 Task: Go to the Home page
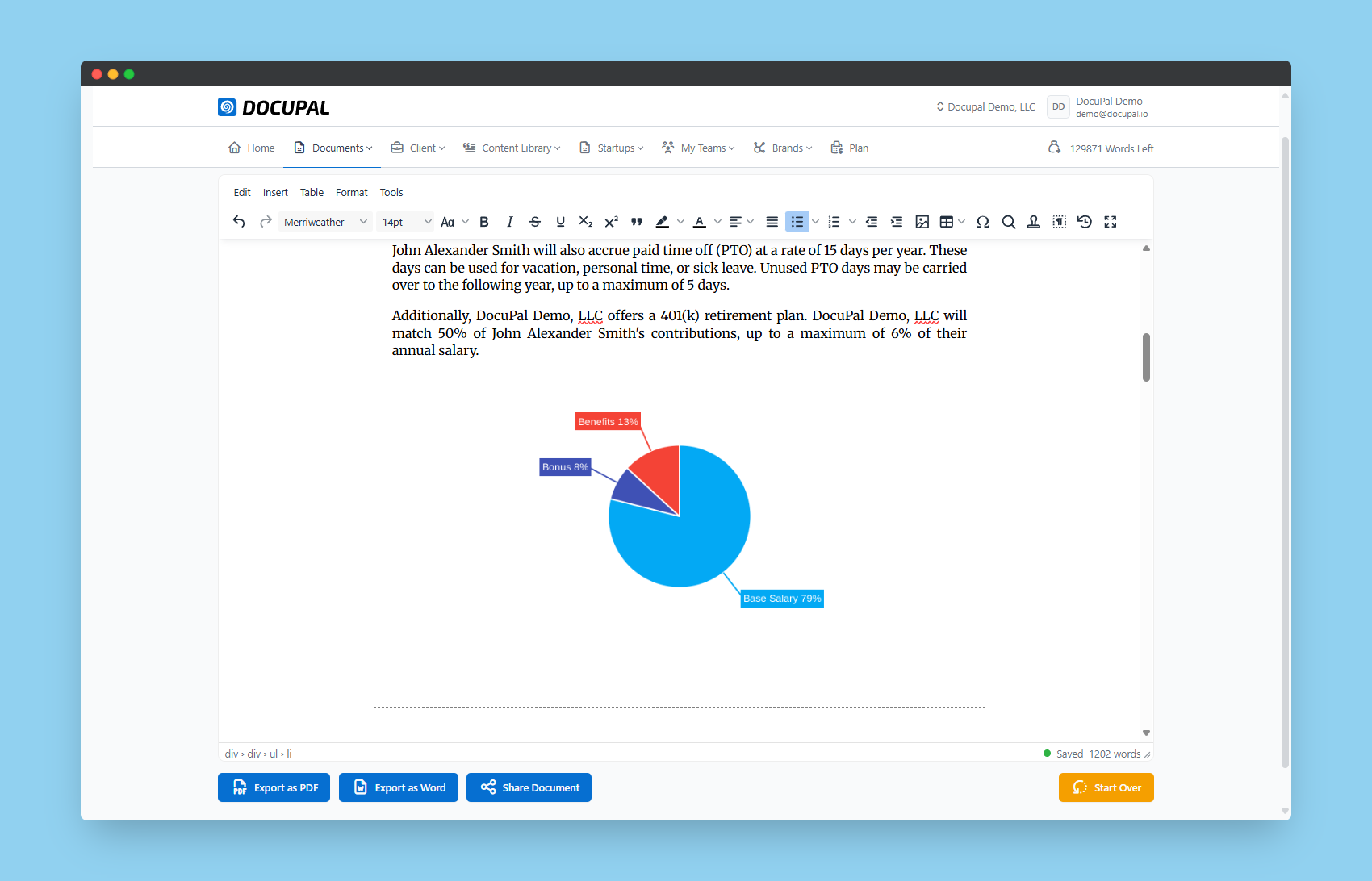pyautogui.click(x=252, y=148)
